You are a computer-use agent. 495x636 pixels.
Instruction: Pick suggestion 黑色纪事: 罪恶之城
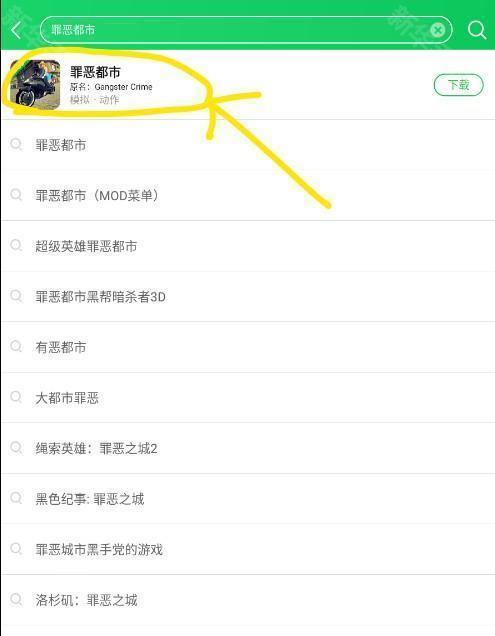(x=248, y=499)
